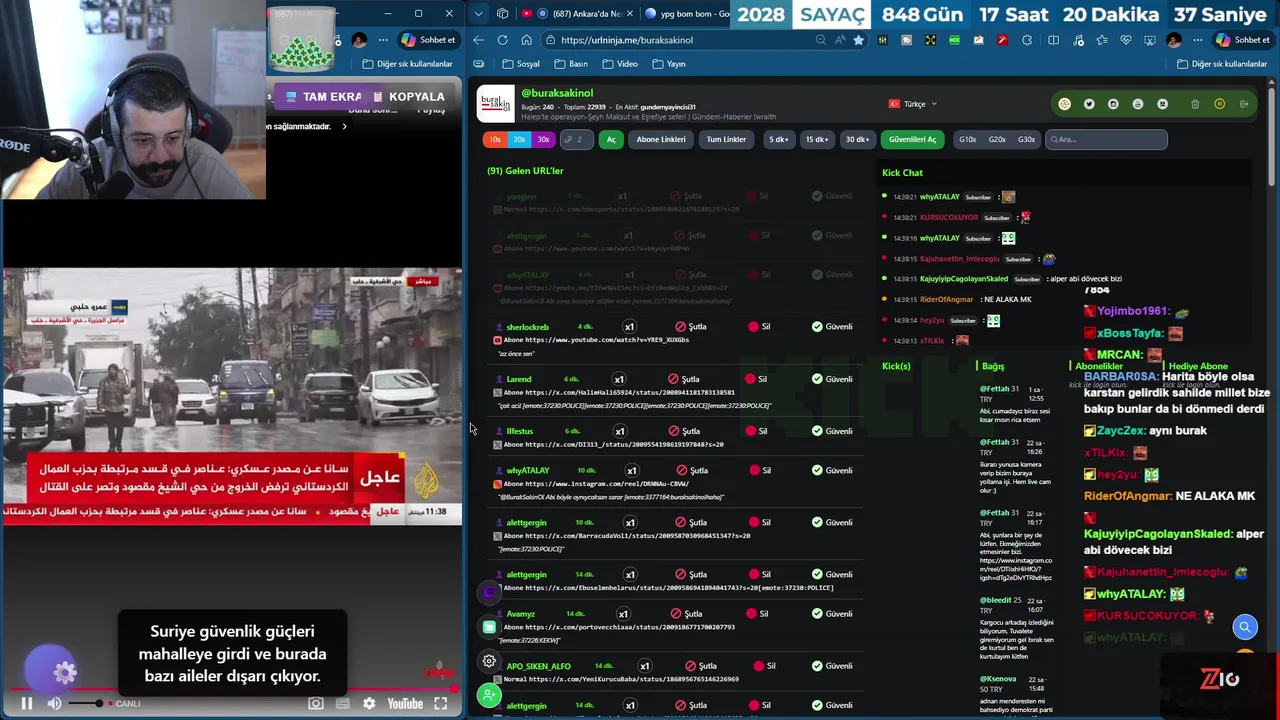Select the G10x option
The width and height of the screenshot is (1280, 720).
point(967,139)
